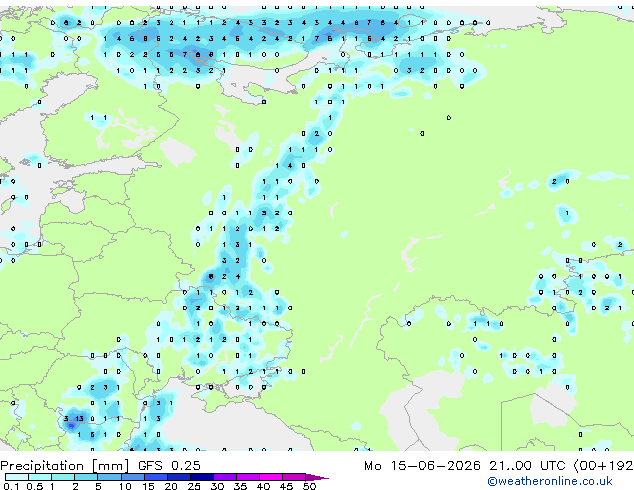Select the 'Mo 15-06-2026' date text
This screenshot has width=634, height=490.
point(423,466)
